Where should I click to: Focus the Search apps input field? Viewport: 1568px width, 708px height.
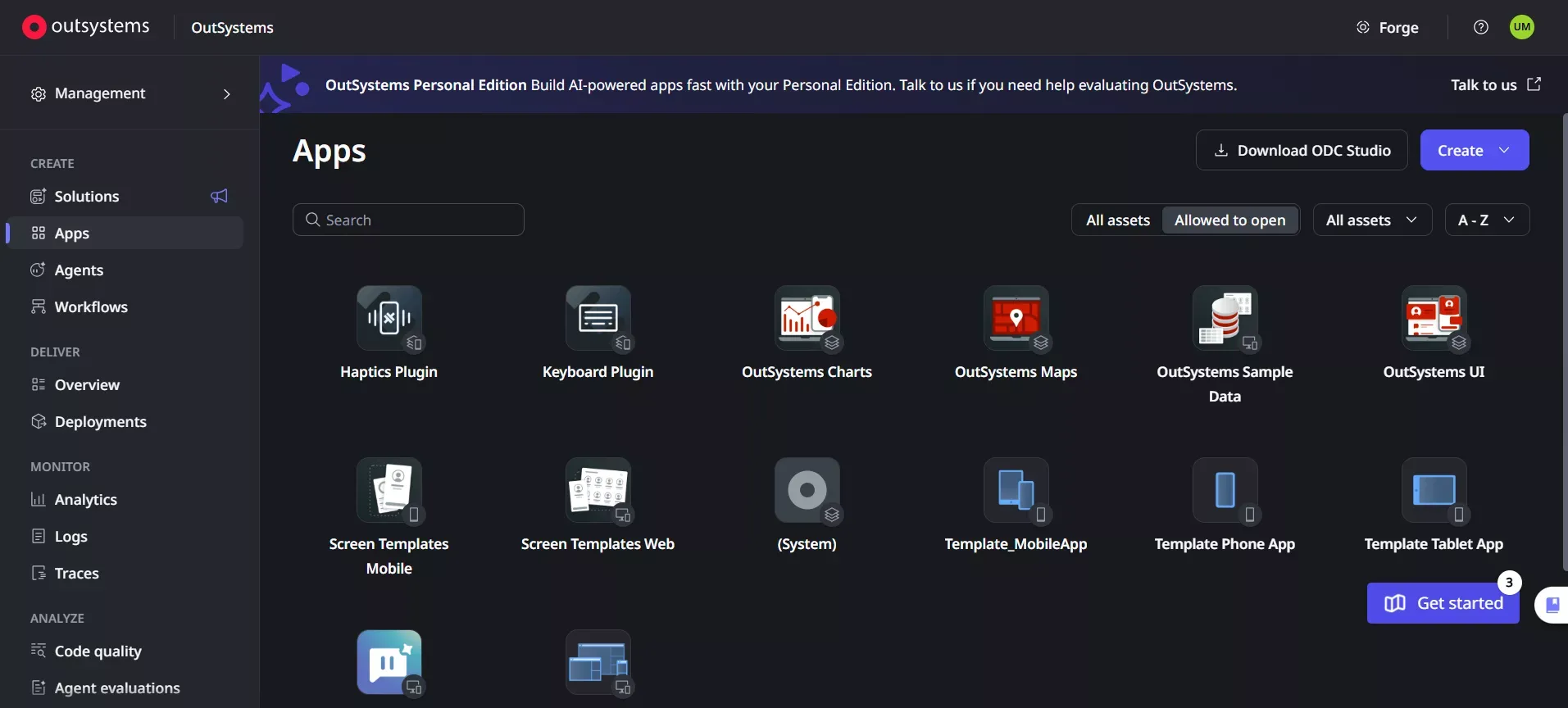pos(408,220)
